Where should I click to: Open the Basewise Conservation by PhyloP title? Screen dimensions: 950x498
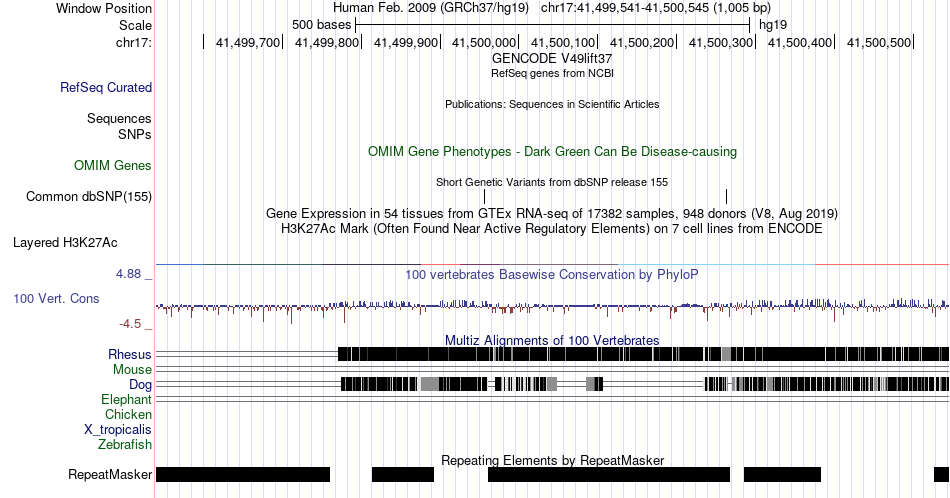pyautogui.click(x=552, y=274)
